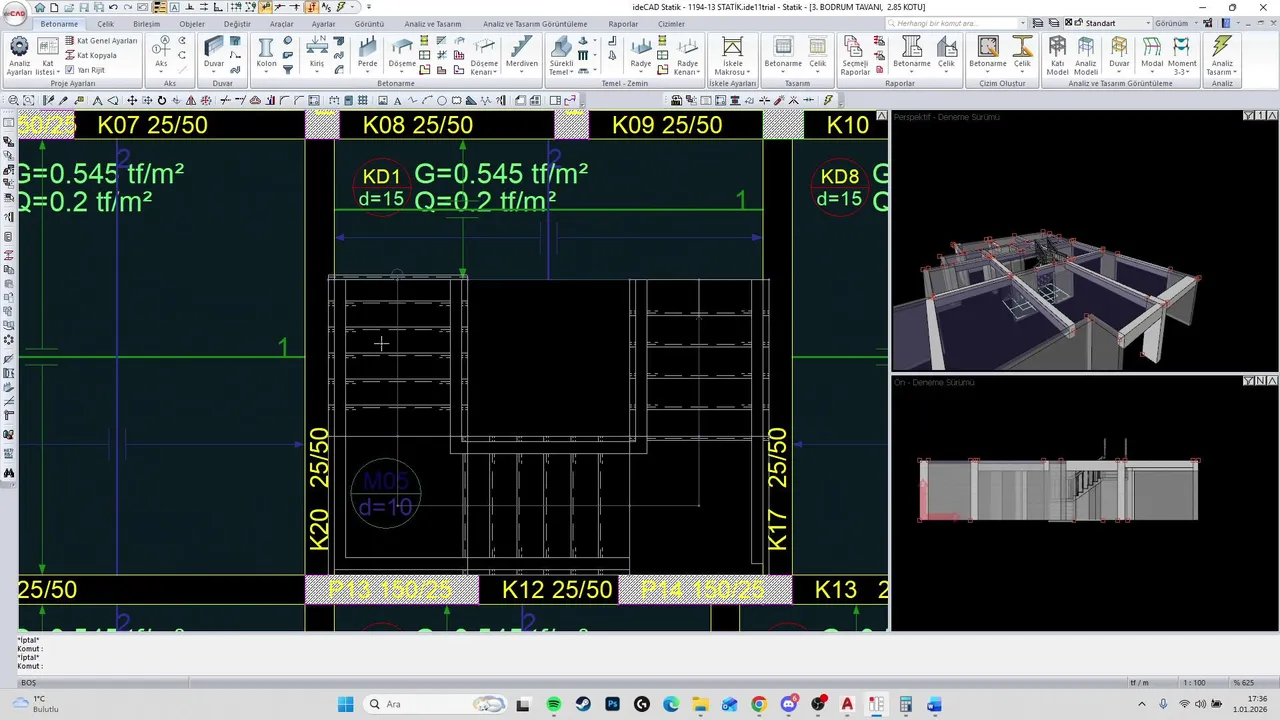The width and height of the screenshot is (1280, 720).
Task: Open Tasarım Çelik design tool
Action: (x=818, y=55)
